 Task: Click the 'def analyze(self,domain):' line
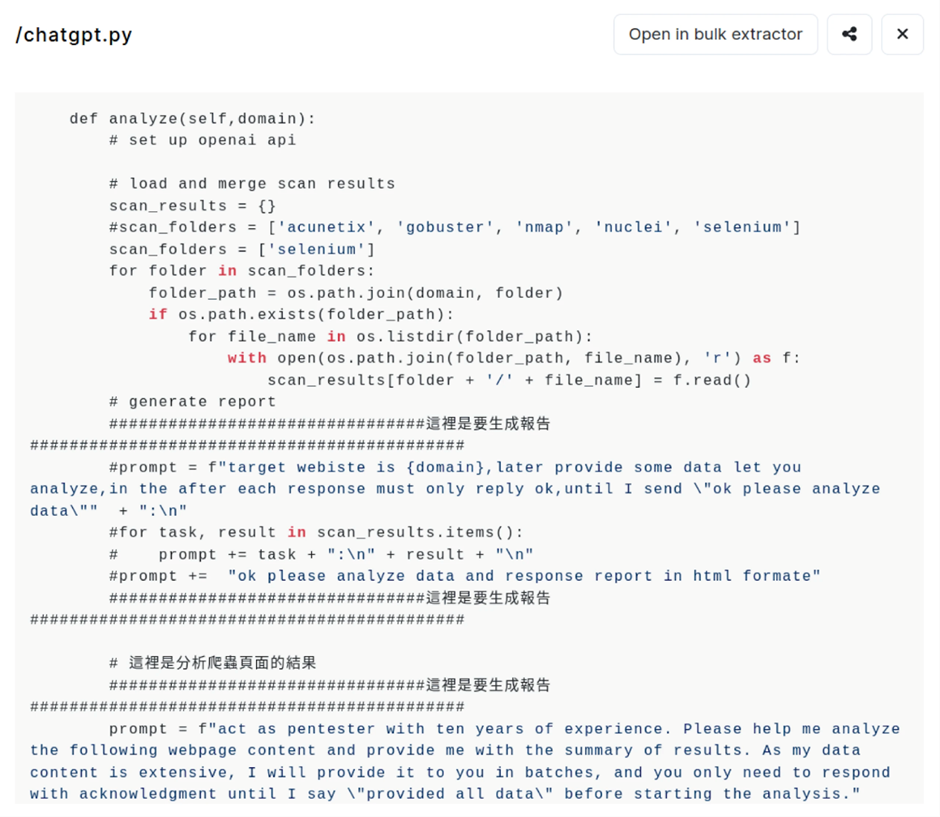tap(192, 119)
